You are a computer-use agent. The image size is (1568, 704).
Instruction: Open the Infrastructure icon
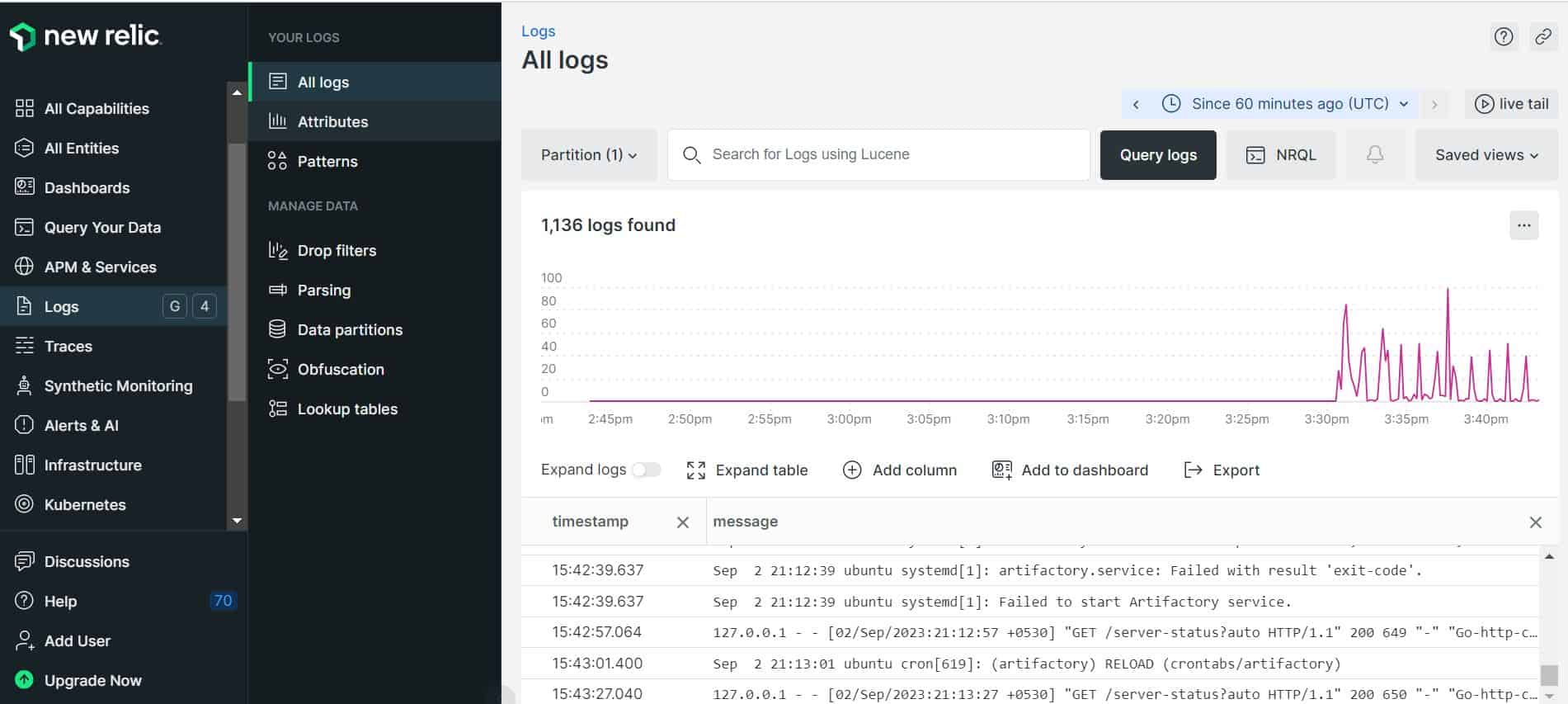[x=25, y=465]
